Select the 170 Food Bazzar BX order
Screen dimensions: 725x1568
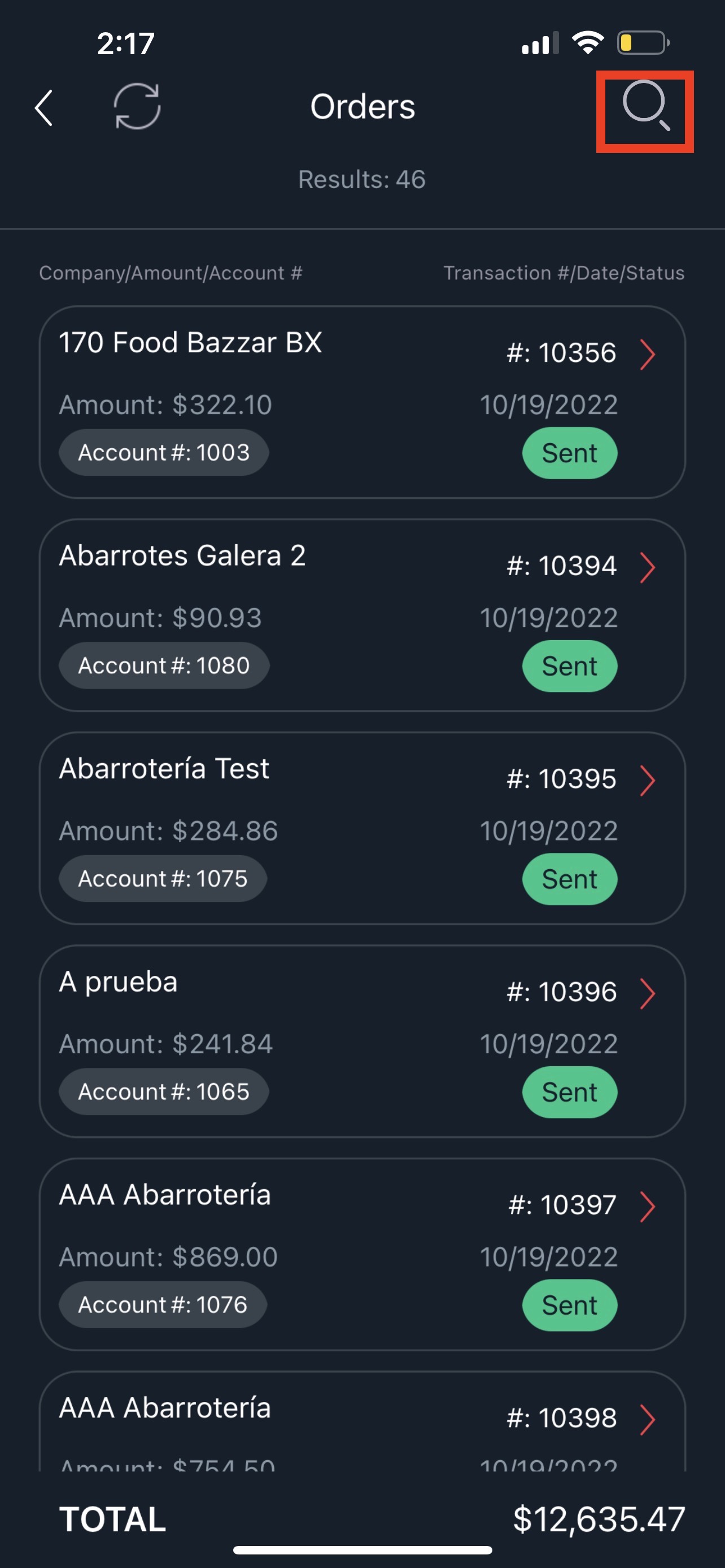pos(362,402)
